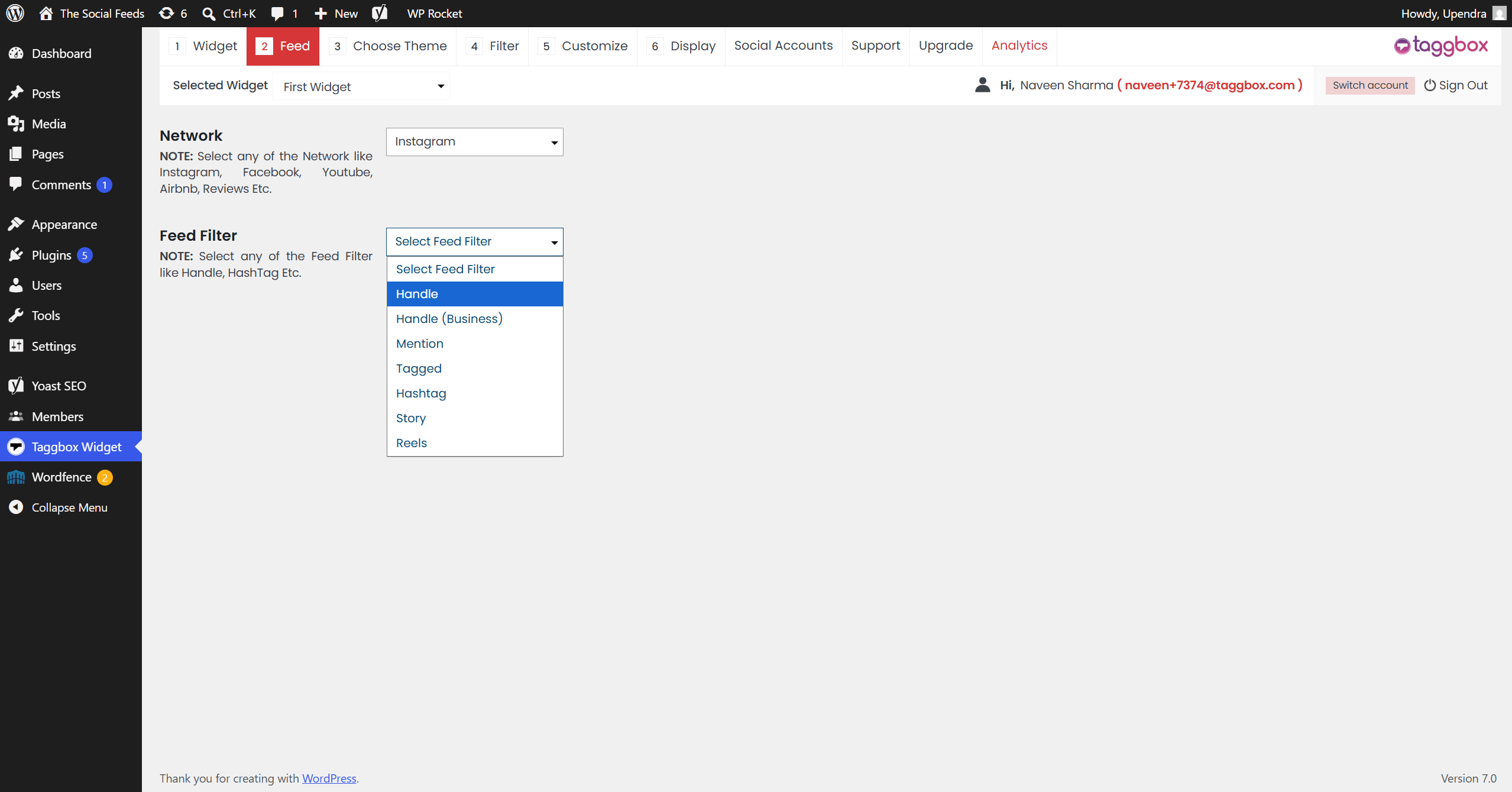Collapse the Feed Filter dropdown
The width and height of the screenshot is (1512, 792).
(475, 242)
